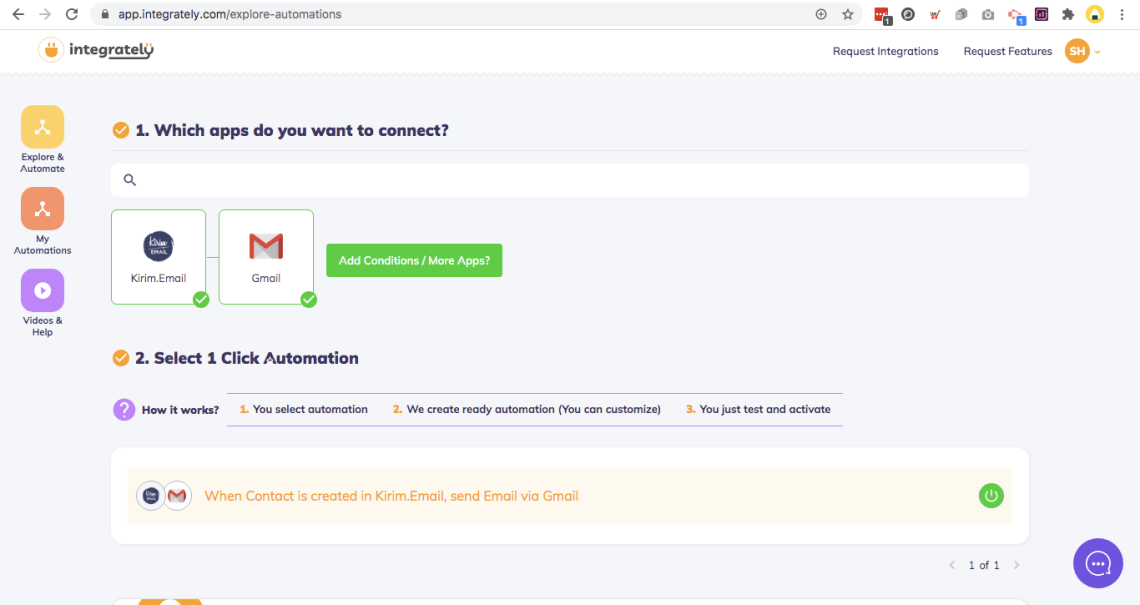Click Add Conditions / More Apps button
This screenshot has width=1140, height=605.
(x=414, y=260)
